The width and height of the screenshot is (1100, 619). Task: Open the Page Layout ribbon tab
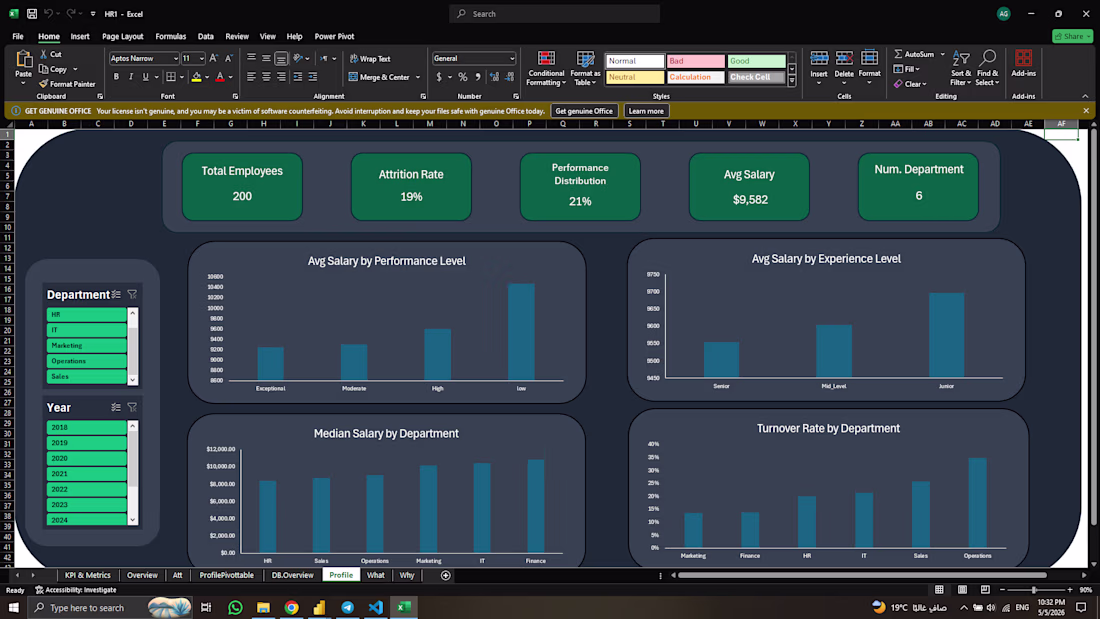[x=122, y=36]
